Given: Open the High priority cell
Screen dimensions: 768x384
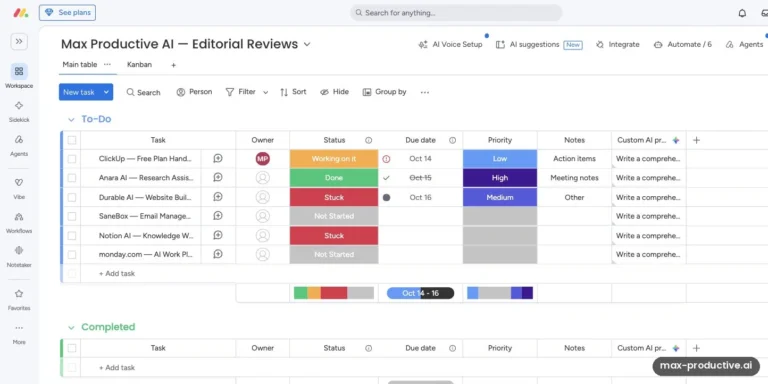Looking at the screenshot, I should point(500,178).
